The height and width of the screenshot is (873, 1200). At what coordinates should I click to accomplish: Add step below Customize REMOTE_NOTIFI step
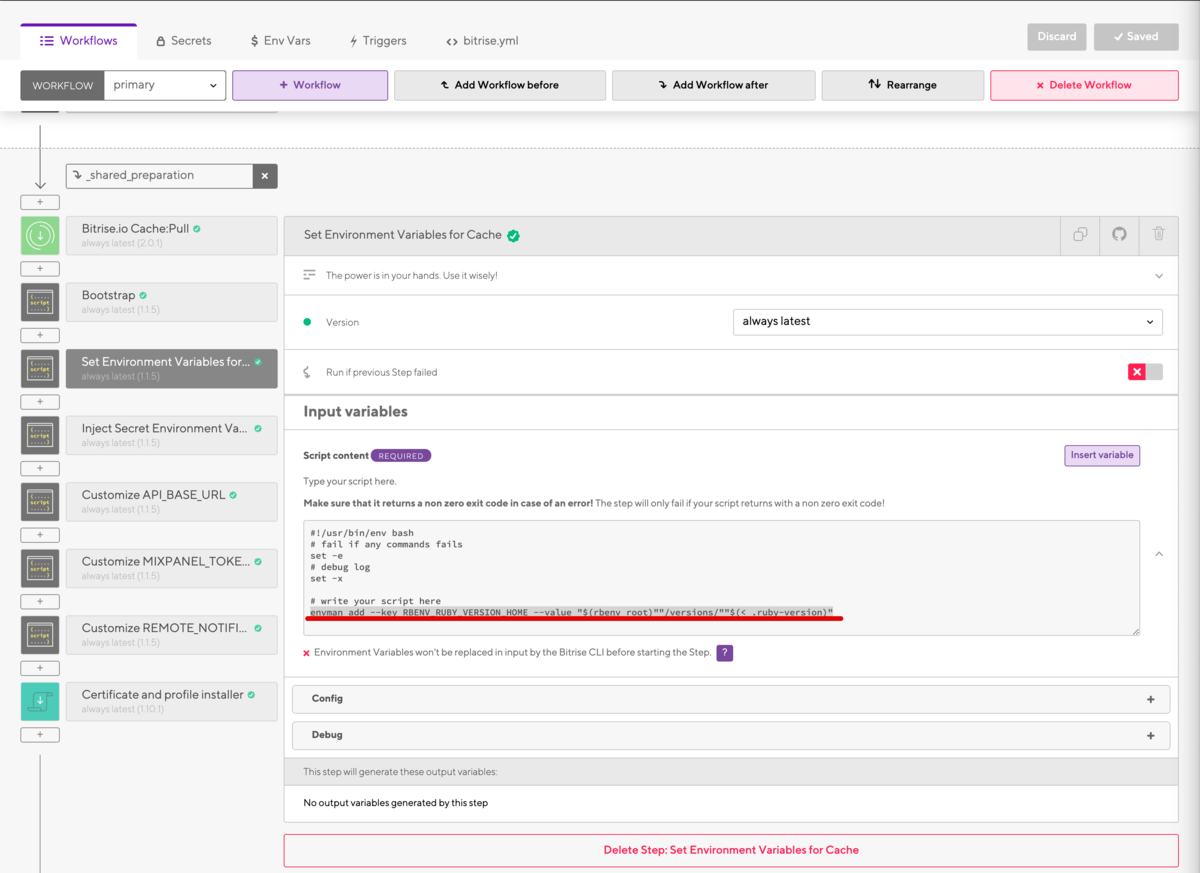40,668
